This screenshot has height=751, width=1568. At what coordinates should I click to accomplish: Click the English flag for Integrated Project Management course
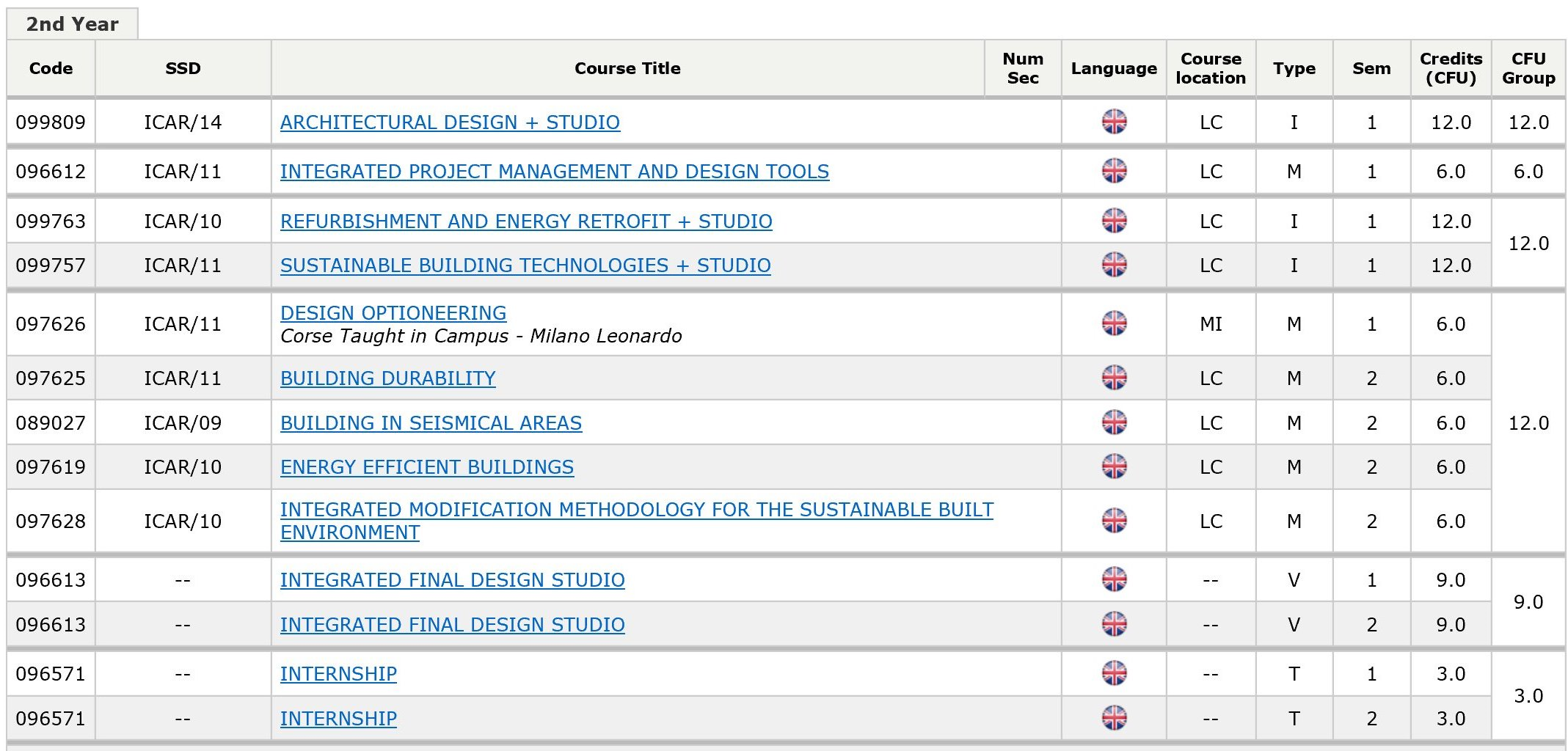click(x=1114, y=171)
